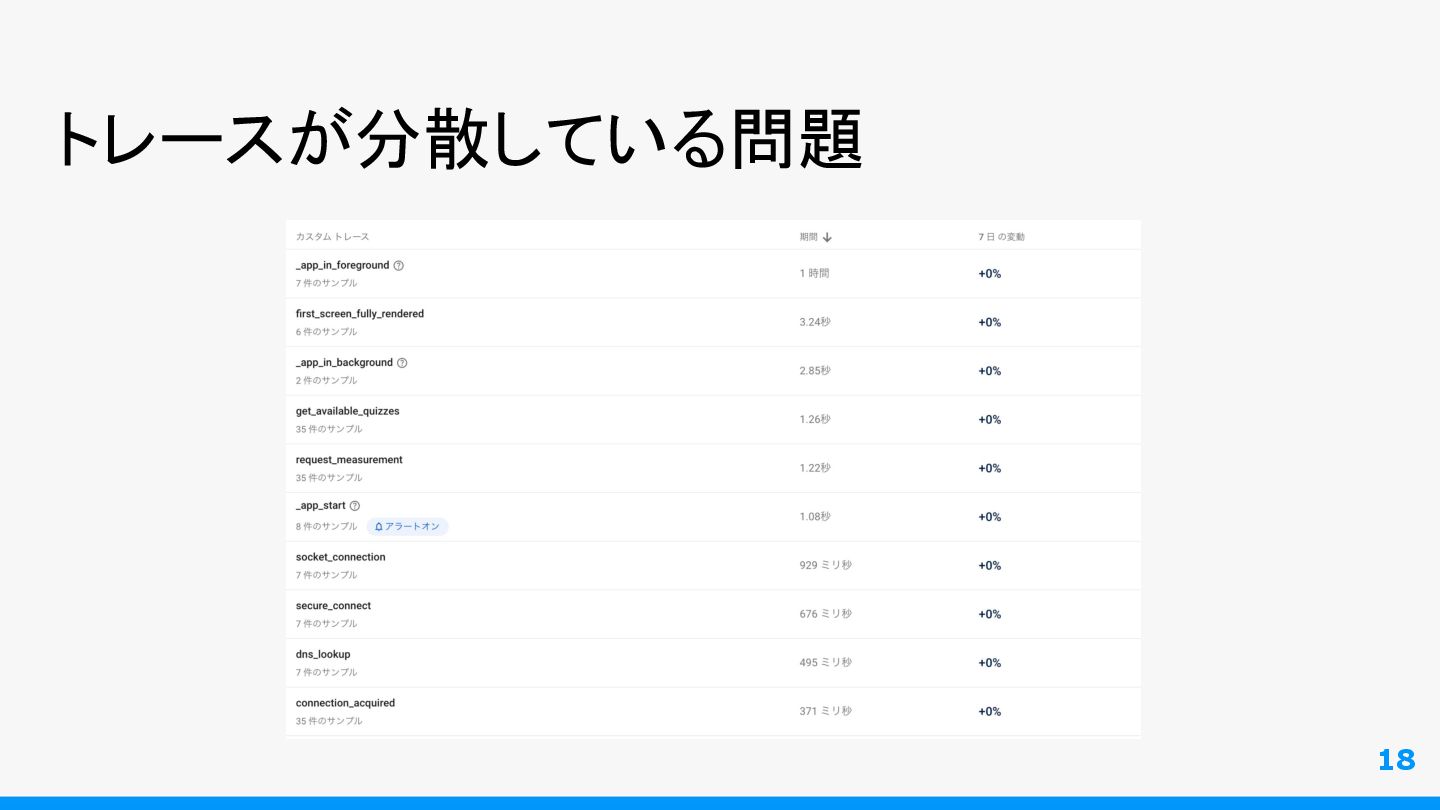
Task: Click the 1.22秒 duration value
Action: 815,468
